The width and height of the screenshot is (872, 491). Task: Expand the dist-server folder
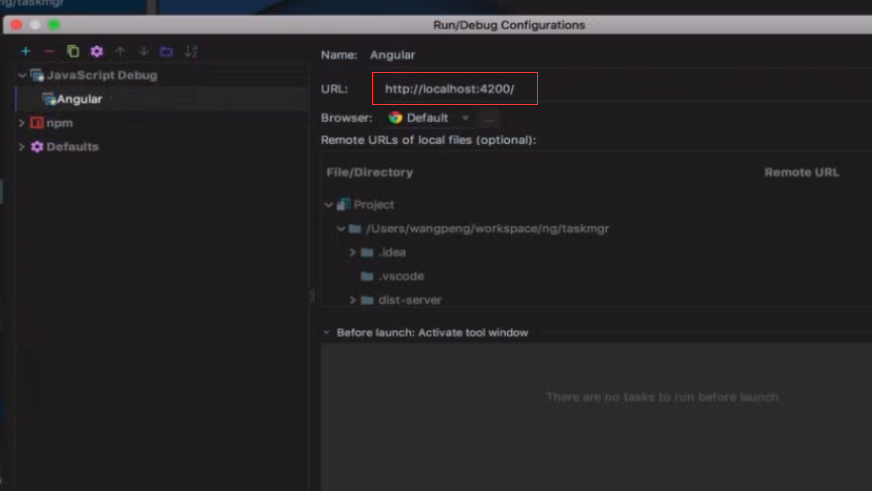(353, 300)
